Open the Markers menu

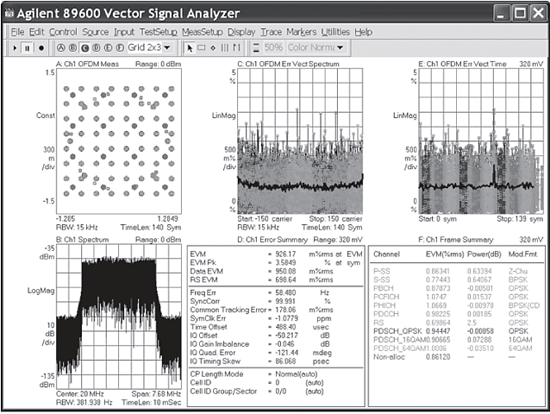301,32
